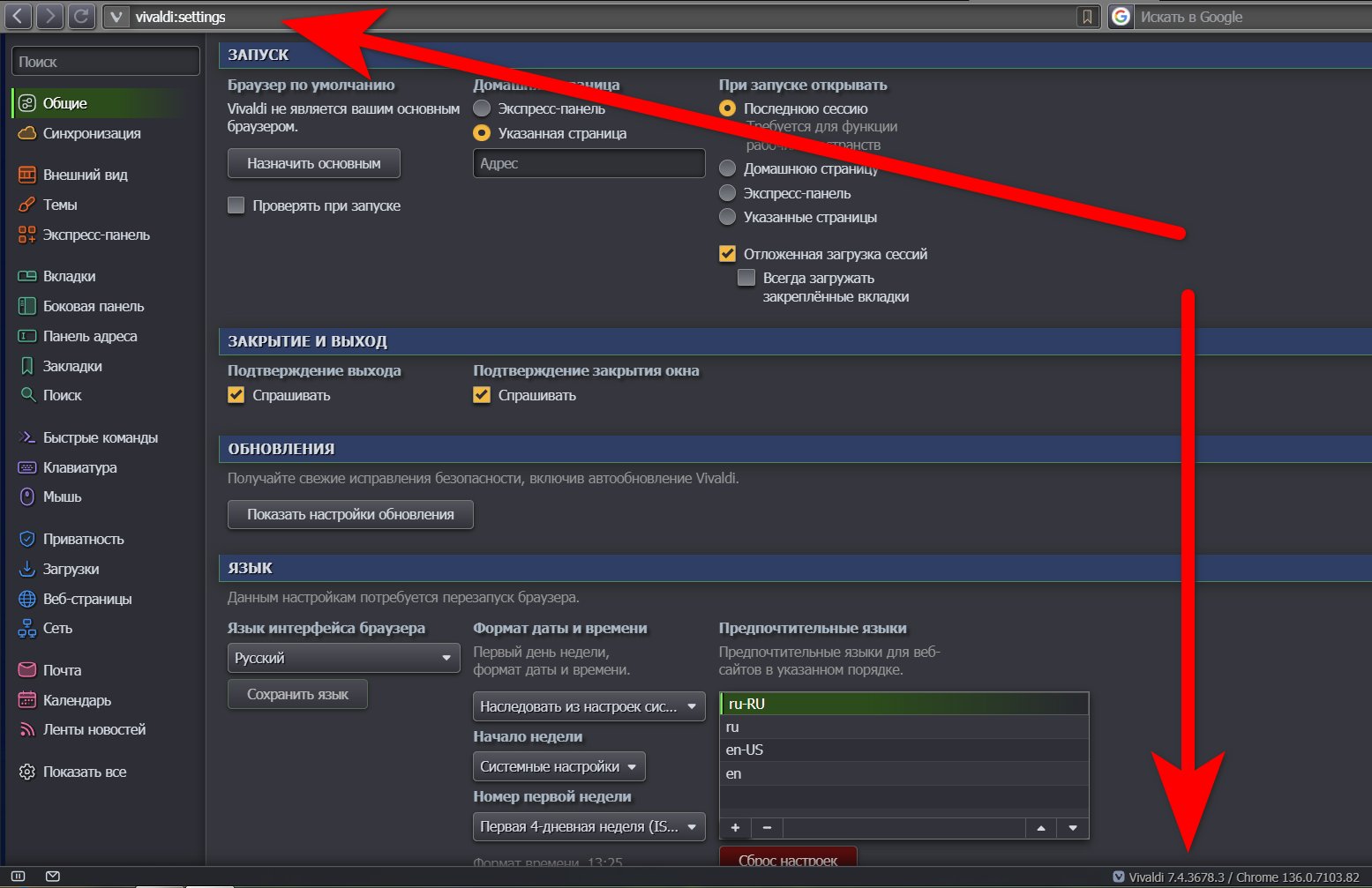
Task: Open the Русский interface language dropdown
Action: [x=344, y=658]
